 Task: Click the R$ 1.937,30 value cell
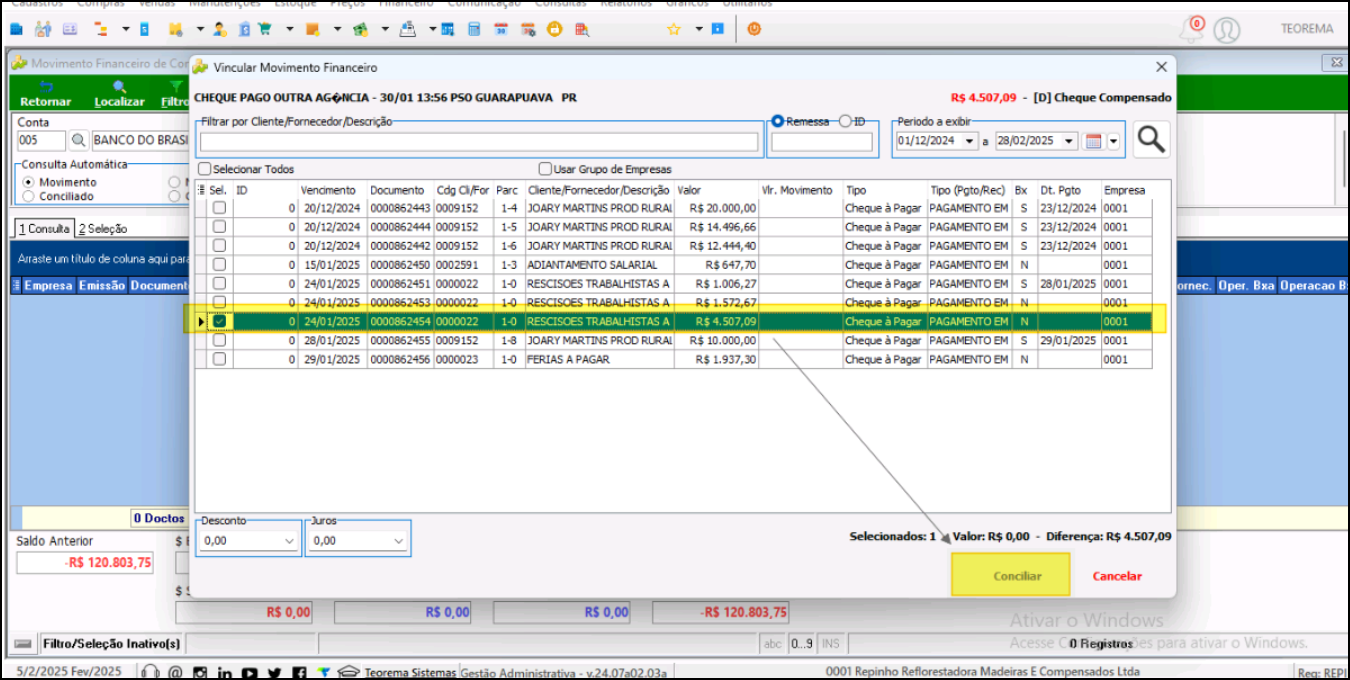pos(716,360)
